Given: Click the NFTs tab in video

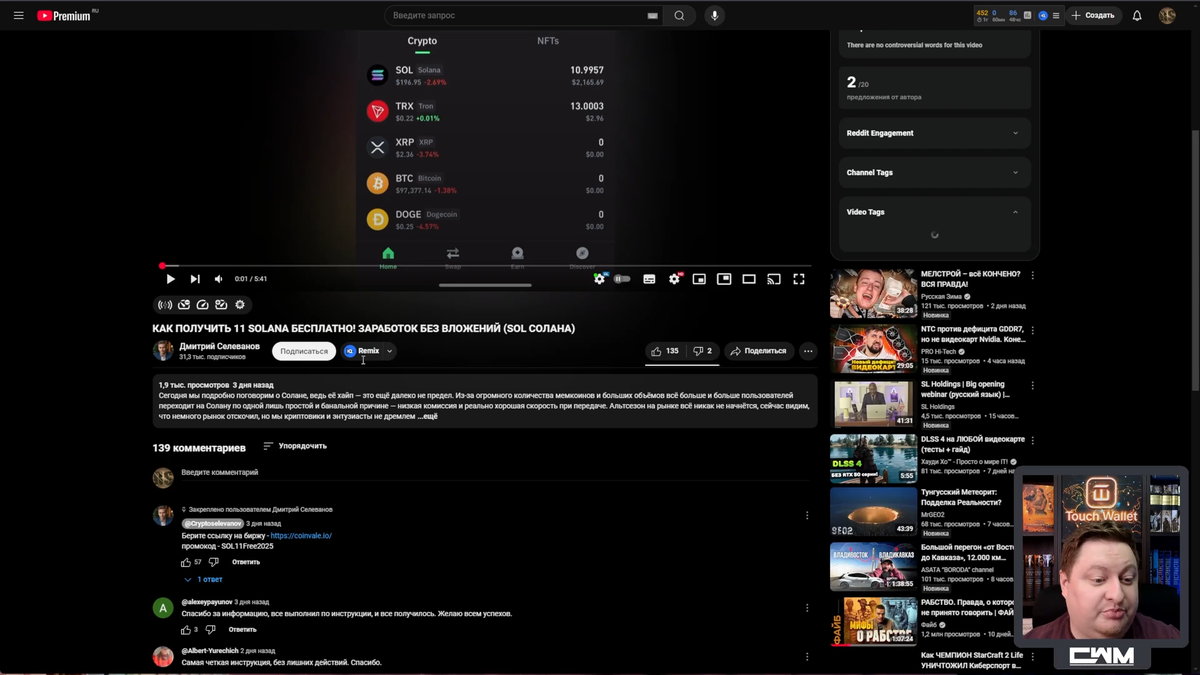Looking at the screenshot, I should (x=548, y=41).
